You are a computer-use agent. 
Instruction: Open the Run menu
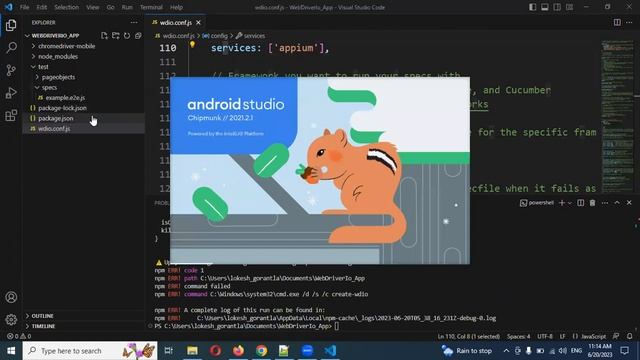[x=127, y=7]
